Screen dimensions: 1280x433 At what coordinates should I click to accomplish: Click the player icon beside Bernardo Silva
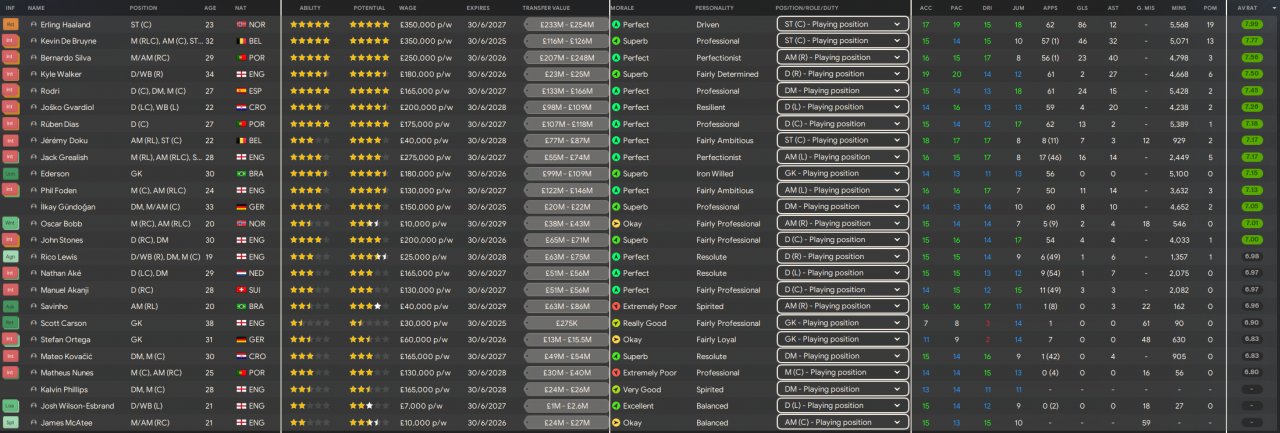coord(34,58)
